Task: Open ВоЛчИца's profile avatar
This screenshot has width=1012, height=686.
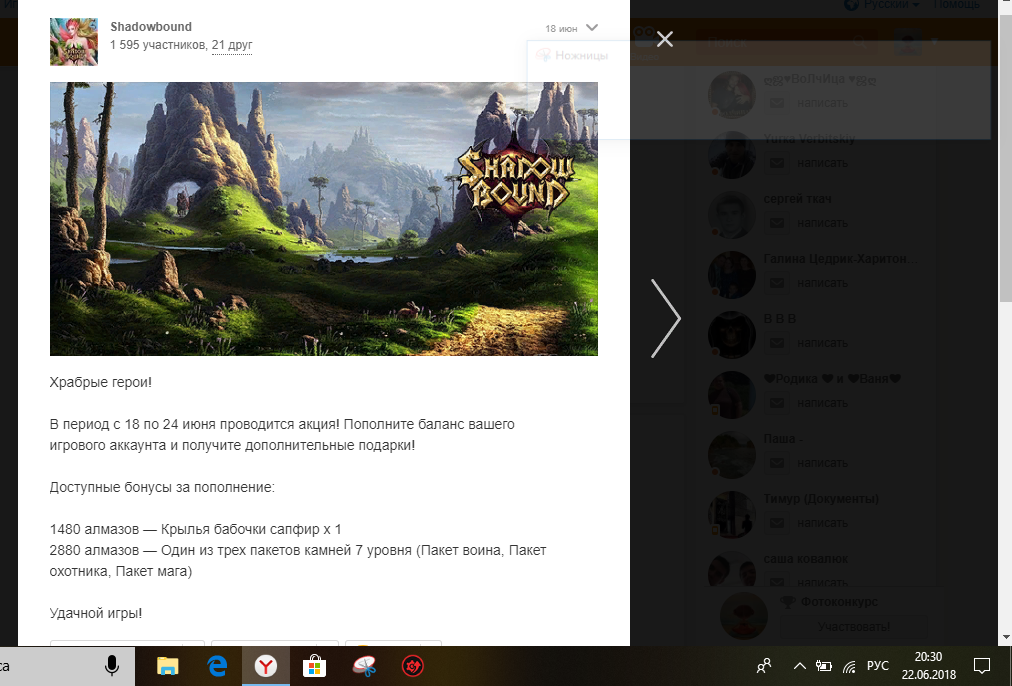Action: coord(732,95)
